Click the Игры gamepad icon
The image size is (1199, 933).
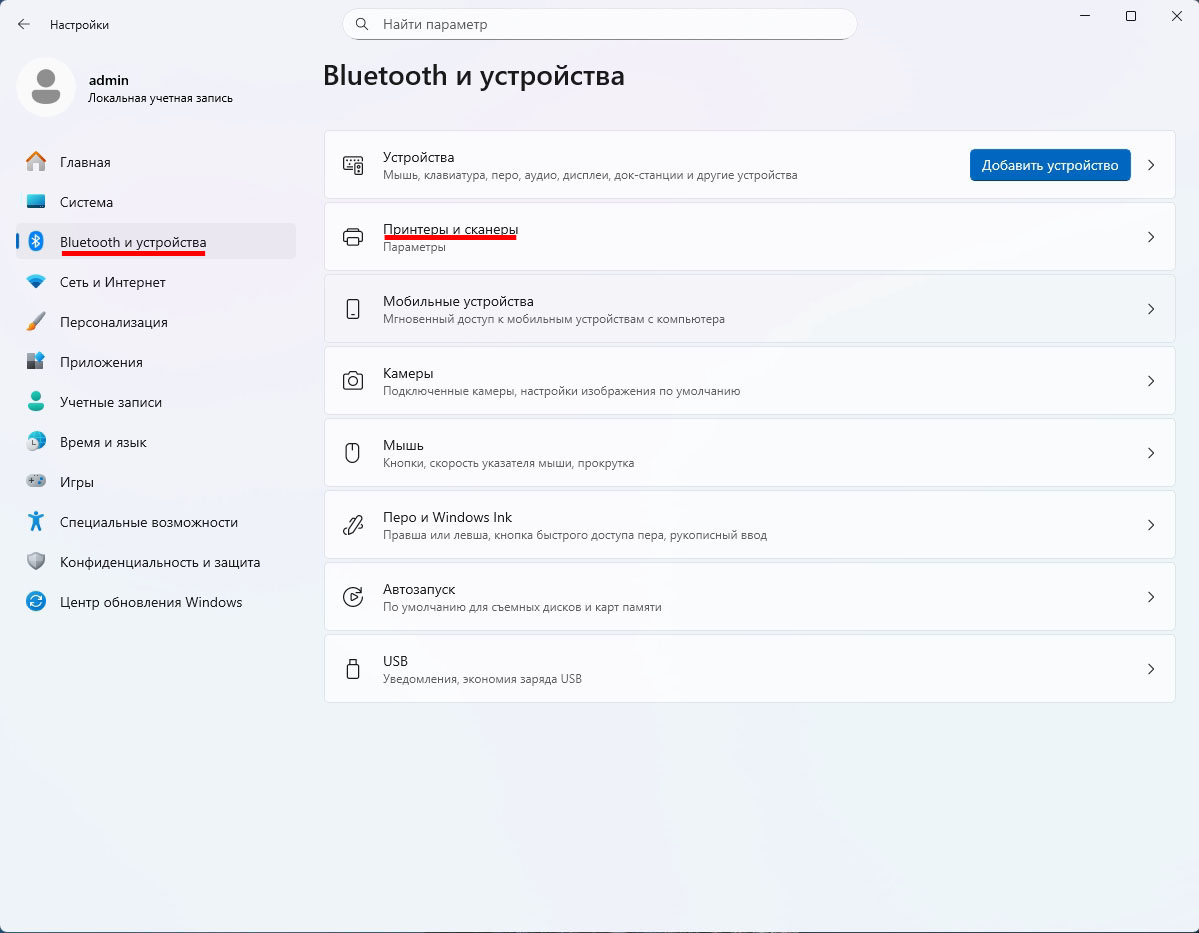(x=36, y=481)
